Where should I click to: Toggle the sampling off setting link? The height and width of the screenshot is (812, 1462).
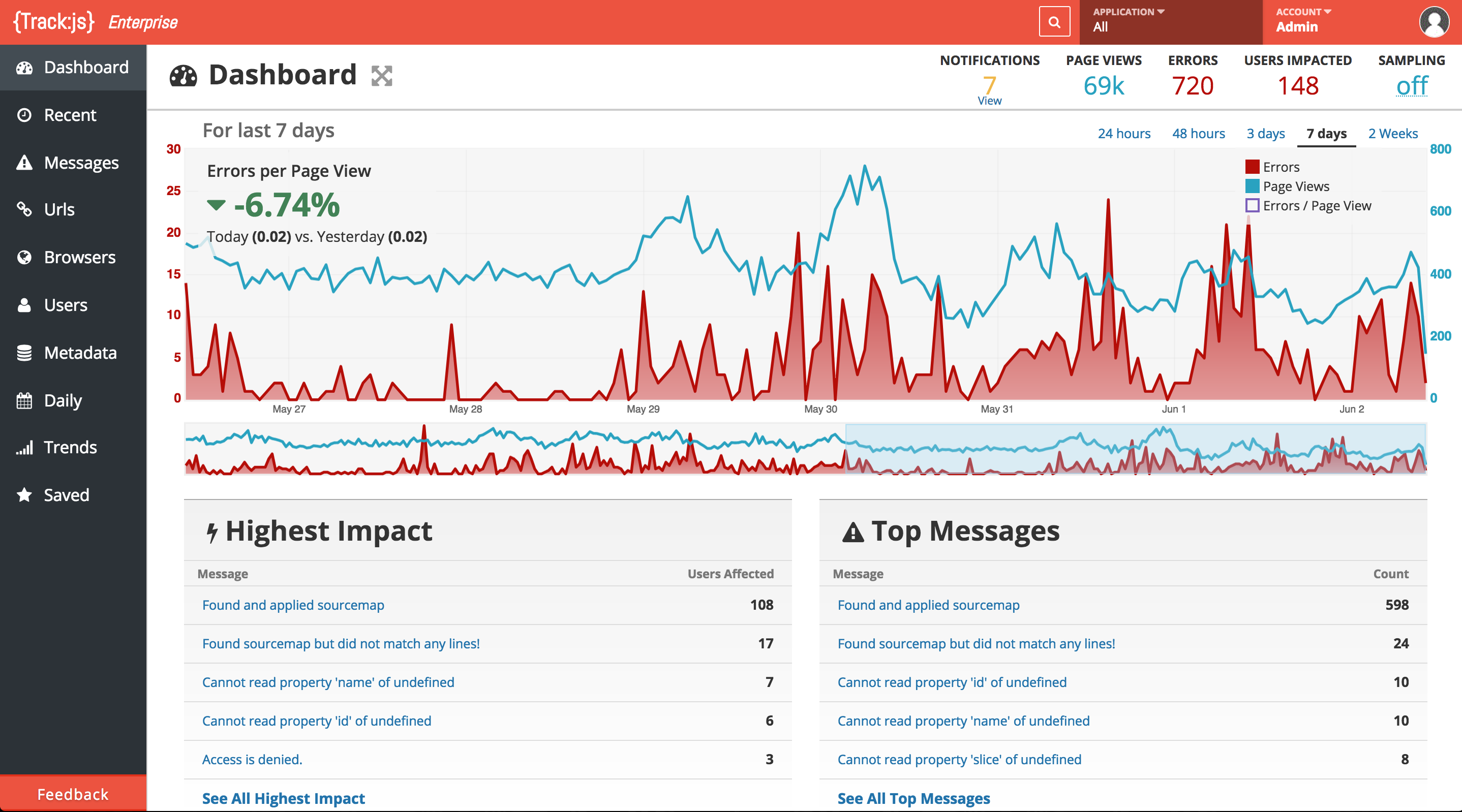(1411, 86)
